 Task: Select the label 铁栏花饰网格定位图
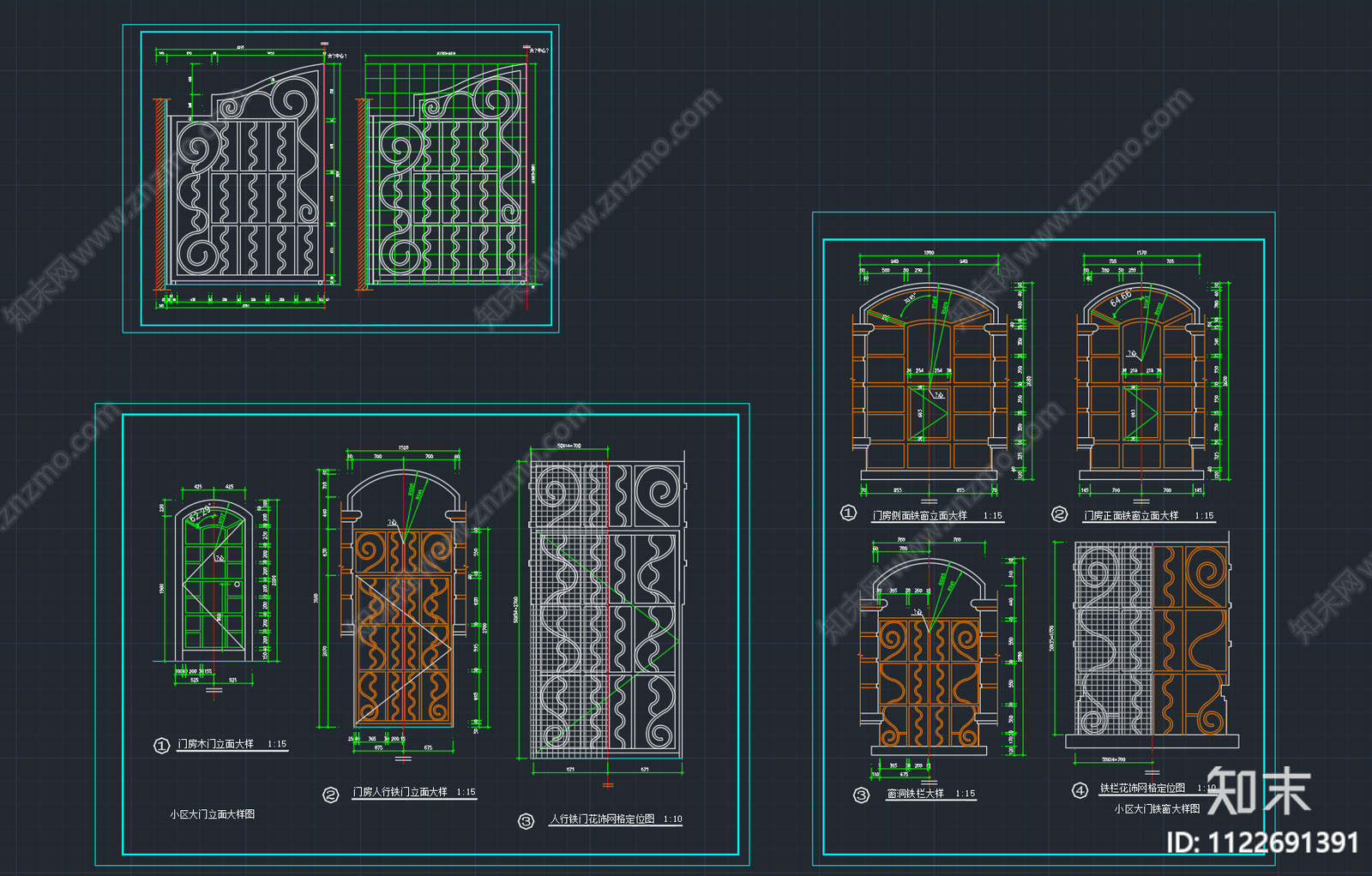click(x=1142, y=788)
